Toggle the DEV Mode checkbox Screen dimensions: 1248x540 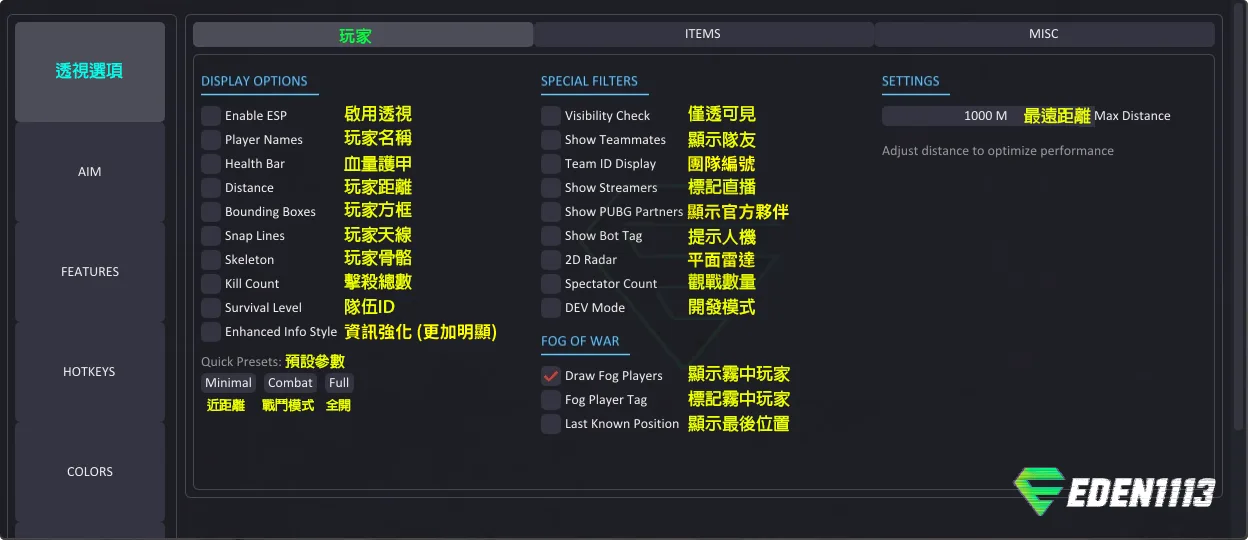pyautogui.click(x=551, y=308)
